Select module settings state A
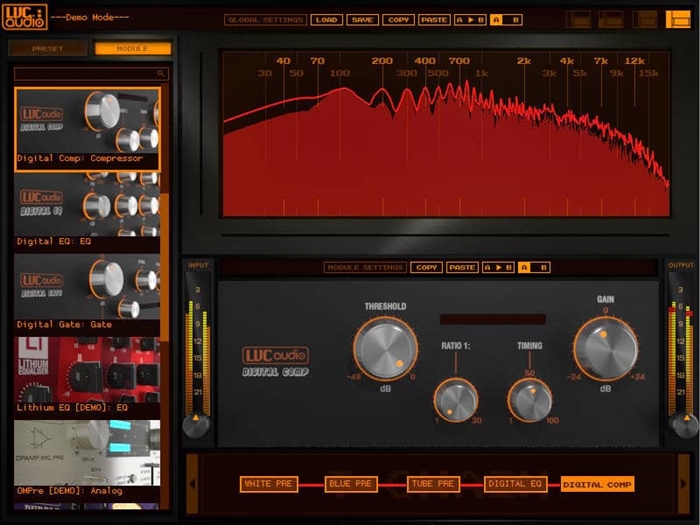700x525 pixels. [x=523, y=267]
